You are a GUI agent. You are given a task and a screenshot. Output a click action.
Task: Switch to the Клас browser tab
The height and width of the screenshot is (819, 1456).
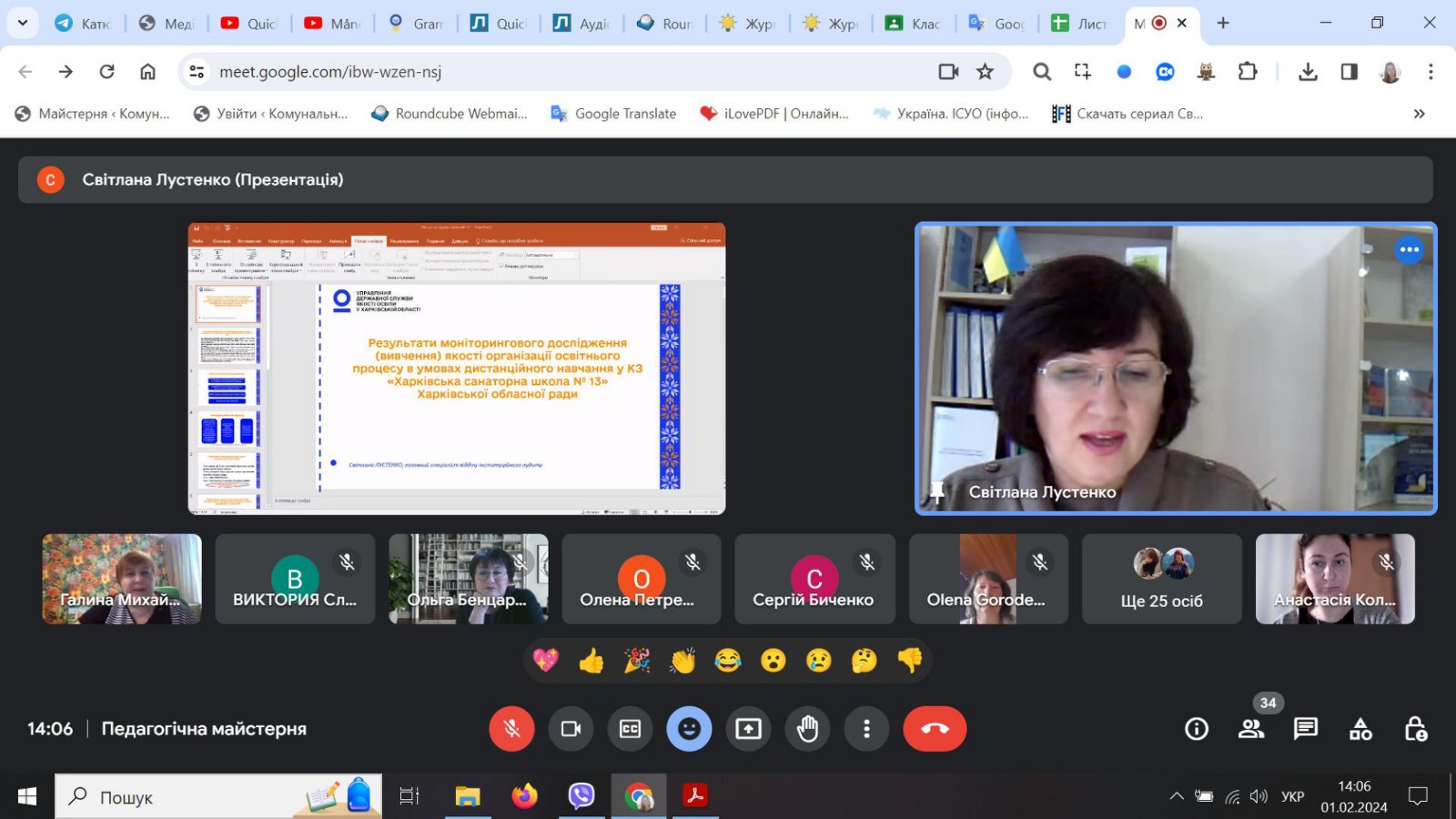[x=913, y=24]
